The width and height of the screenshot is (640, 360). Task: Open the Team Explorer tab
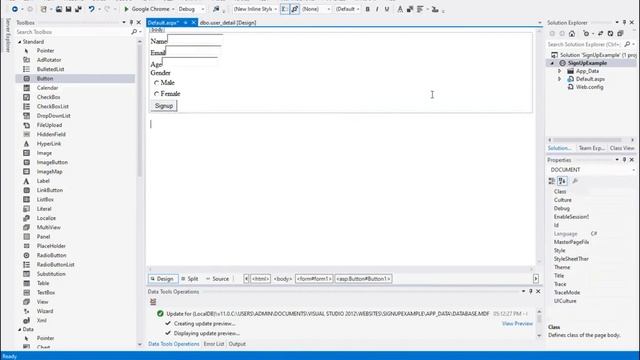[591, 148]
